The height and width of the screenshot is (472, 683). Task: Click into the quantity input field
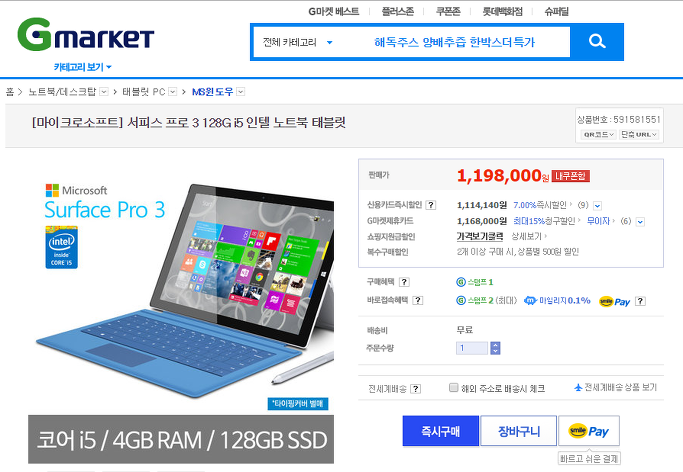[472, 348]
